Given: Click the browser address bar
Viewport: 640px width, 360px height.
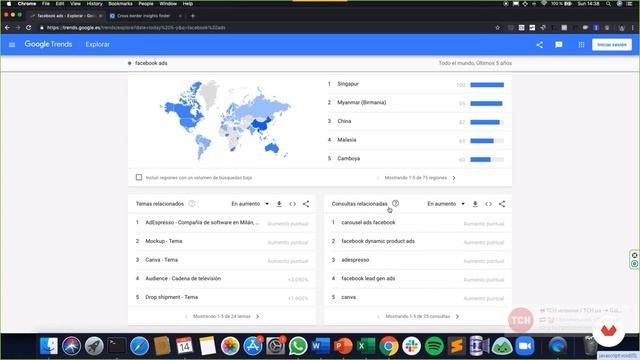Looking at the screenshot, I should pyautogui.click(x=265, y=28).
